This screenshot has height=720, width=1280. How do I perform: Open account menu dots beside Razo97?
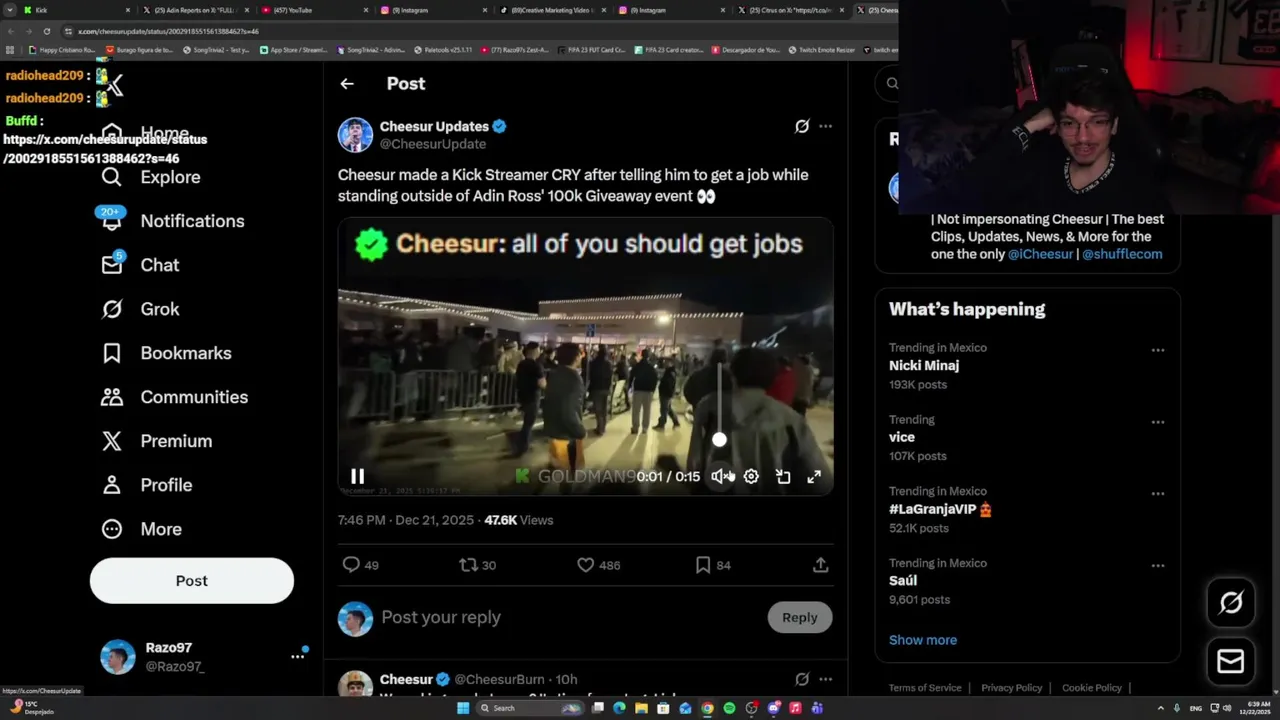point(297,656)
